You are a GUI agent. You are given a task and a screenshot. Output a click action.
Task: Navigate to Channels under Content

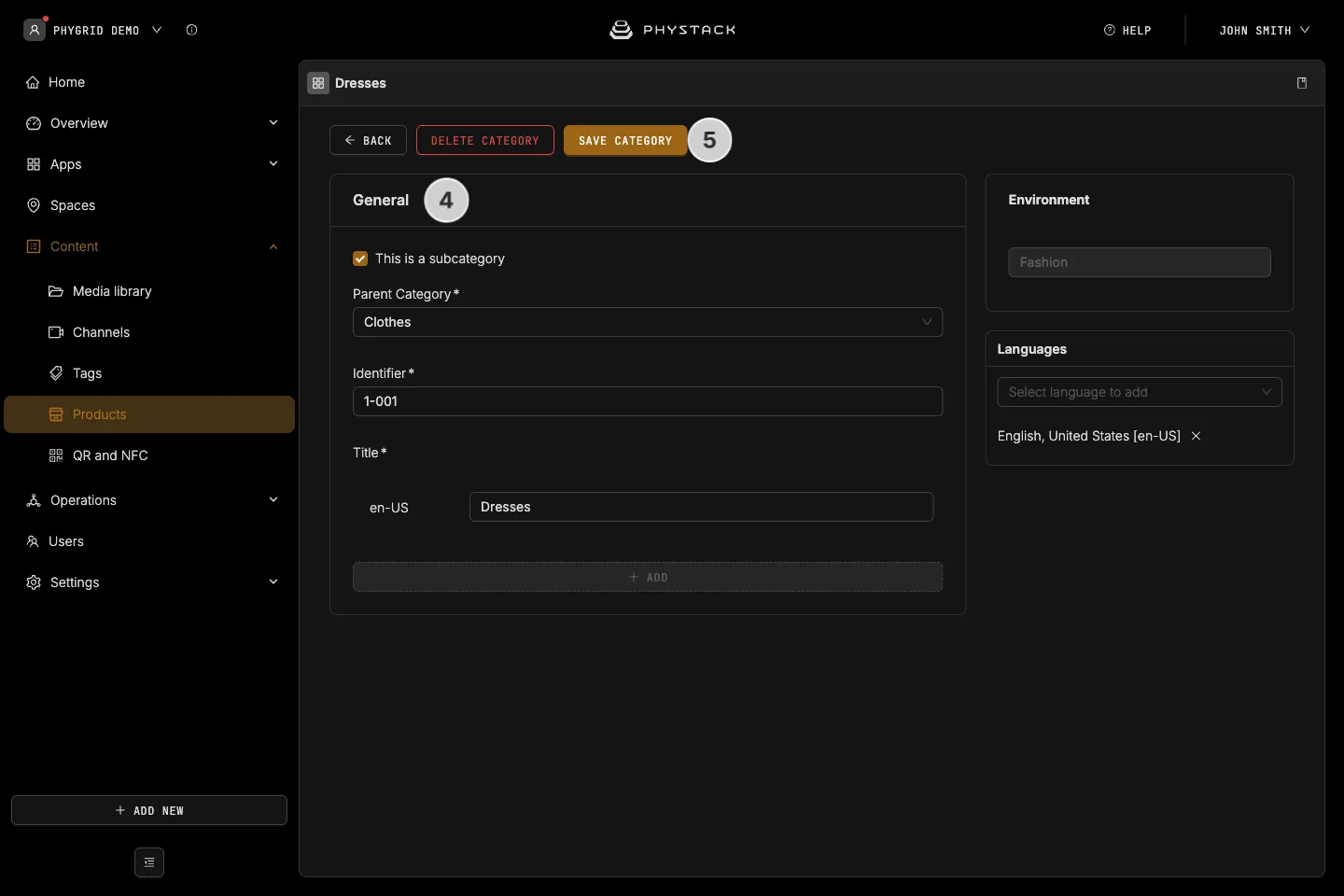149,332
